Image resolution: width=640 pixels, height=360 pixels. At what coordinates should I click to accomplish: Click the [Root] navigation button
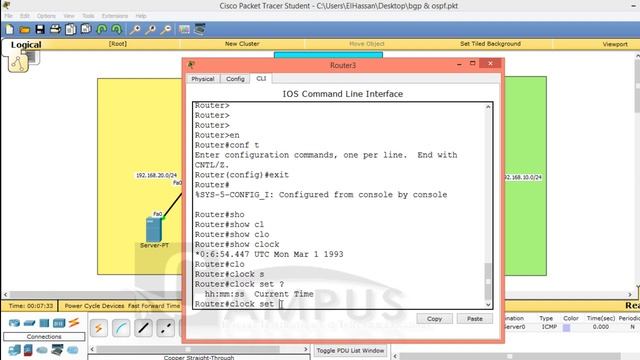(x=118, y=44)
